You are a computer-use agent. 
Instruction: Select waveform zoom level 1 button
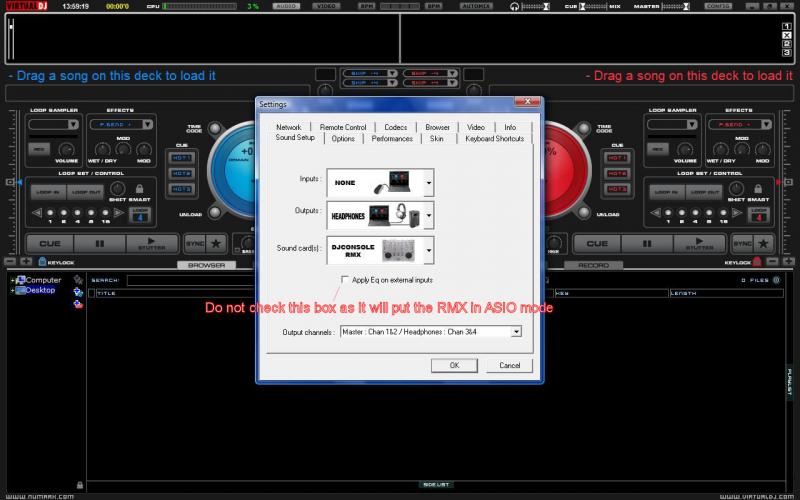(787, 27)
